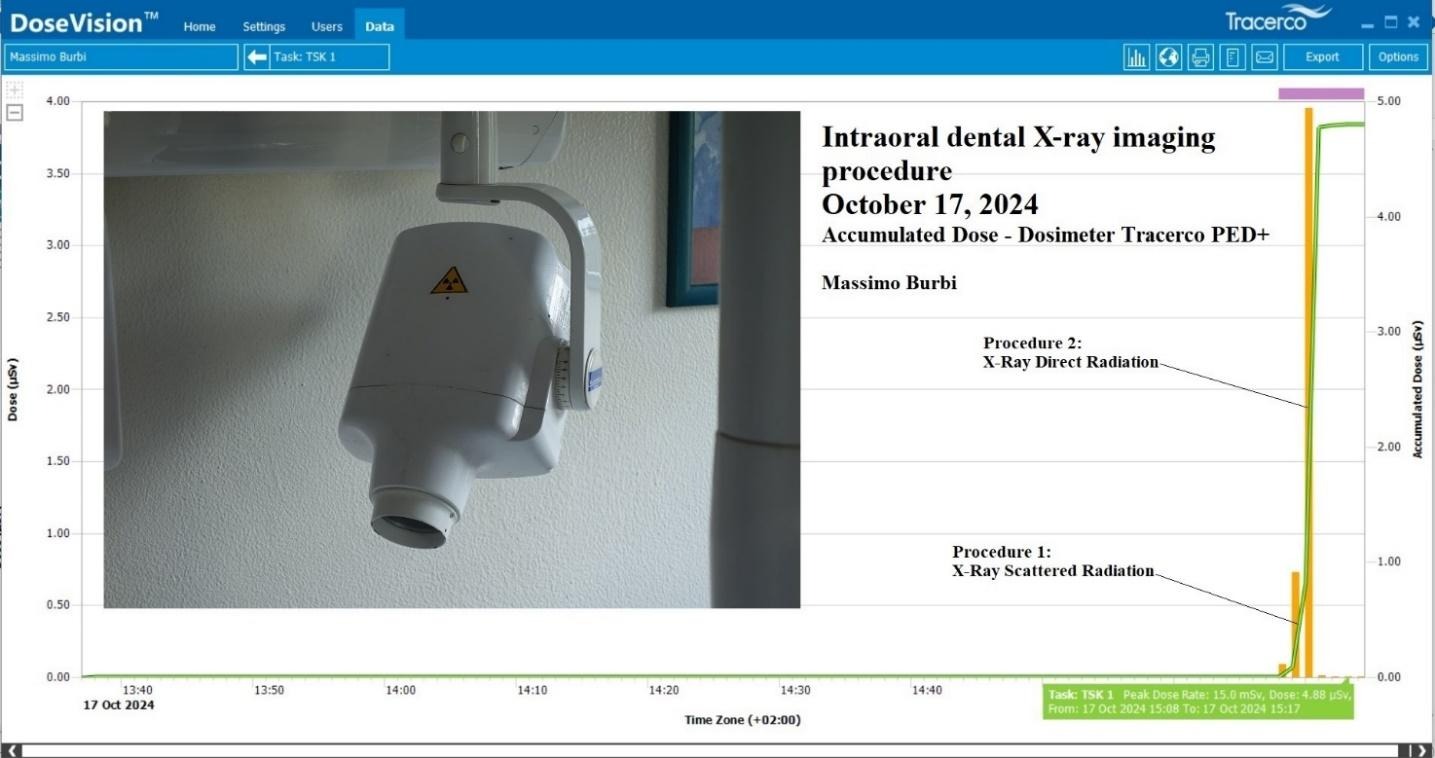The width and height of the screenshot is (1435, 758).
Task: Go back with the left arrow icon
Action: 257,57
